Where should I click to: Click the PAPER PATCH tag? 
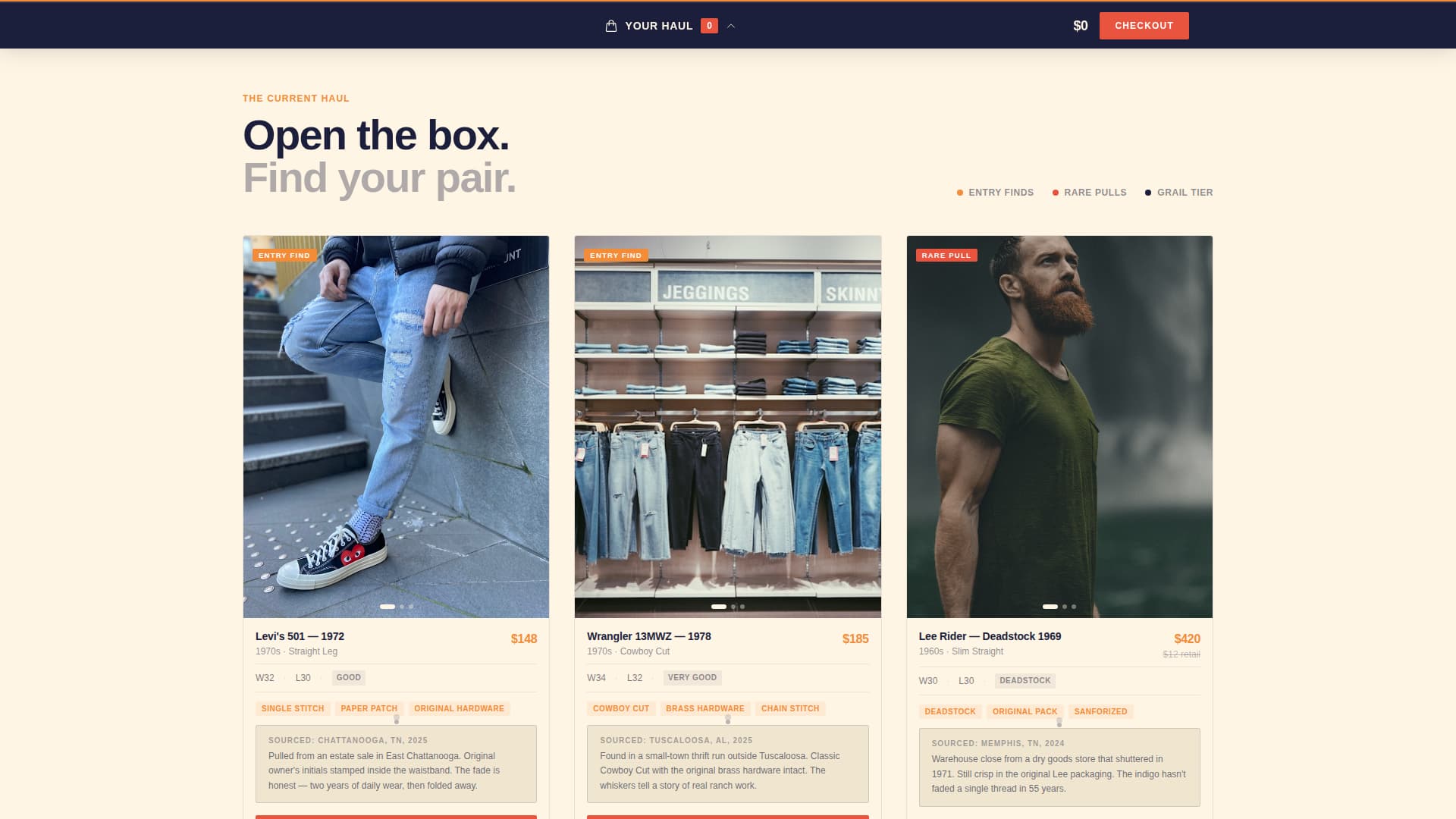(x=369, y=709)
